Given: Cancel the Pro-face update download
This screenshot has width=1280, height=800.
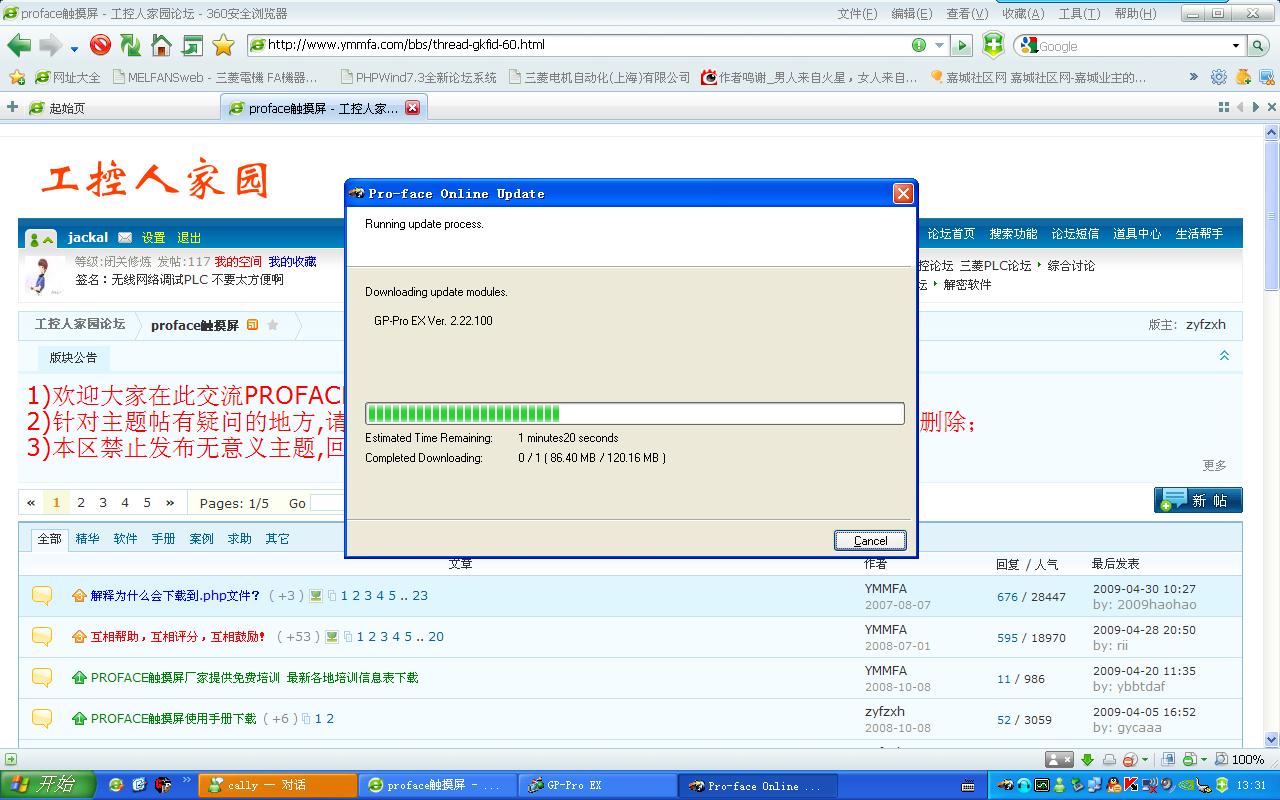Looking at the screenshot, I should coord(870,540).
